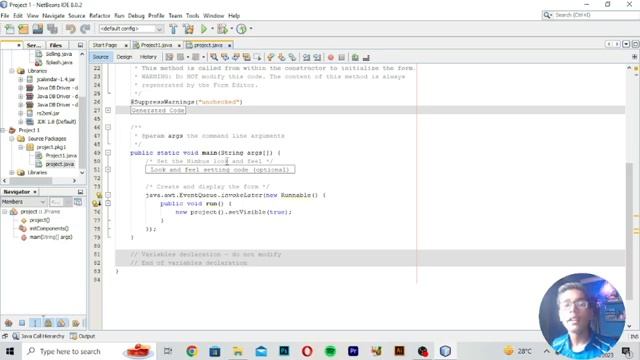This screenshot has height=360, width=640.
Task: Click the Clean and Build icon
Action: tap(188, 29)
